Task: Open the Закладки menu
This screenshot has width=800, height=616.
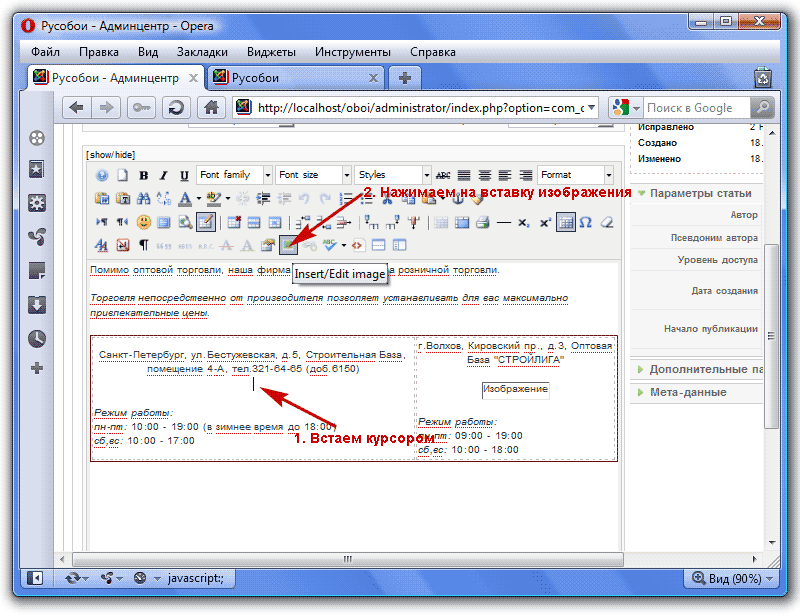Action: (202, 52)
